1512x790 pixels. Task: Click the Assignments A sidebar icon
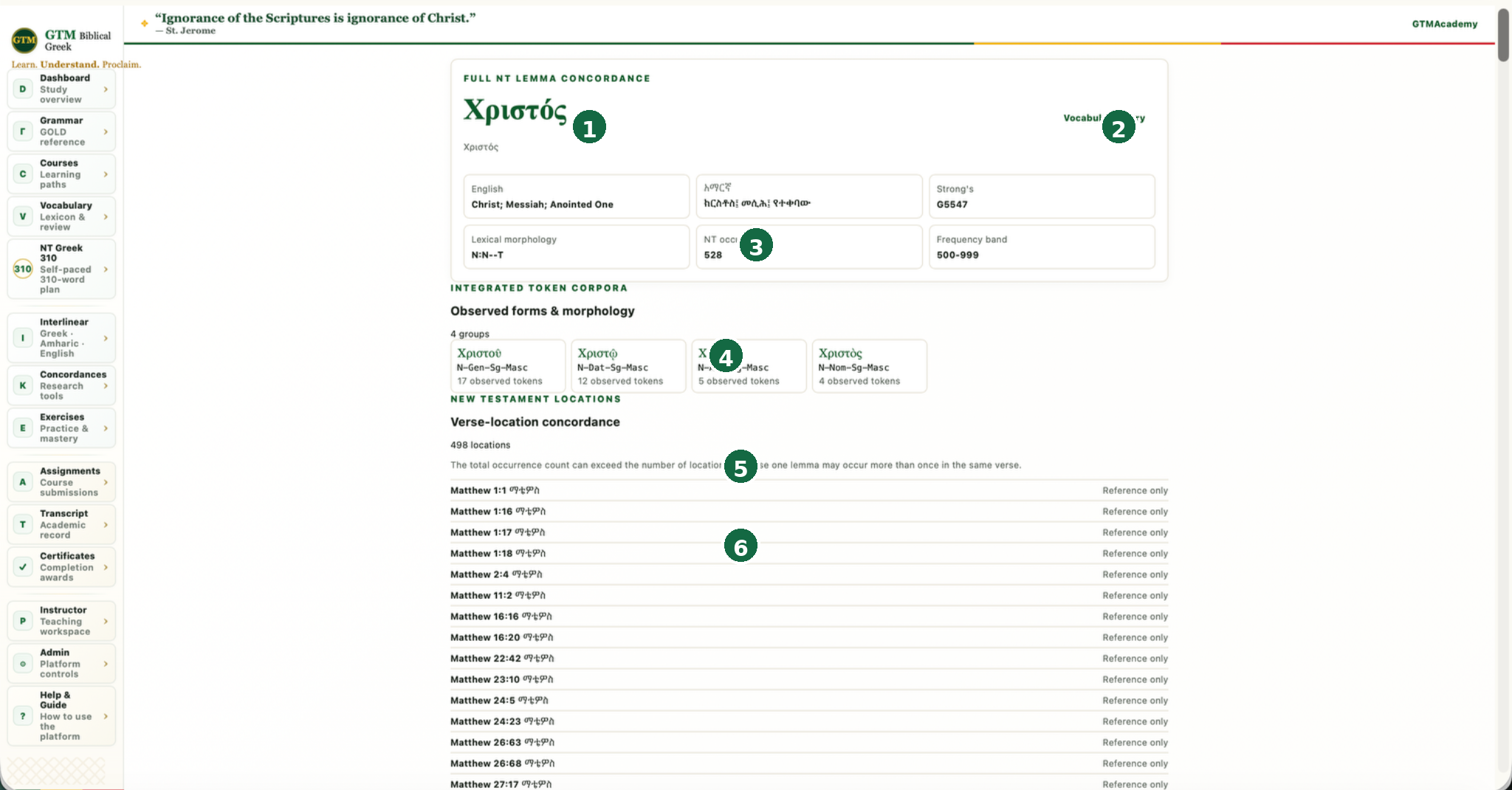pyautogui.click(x=23, y=482)
